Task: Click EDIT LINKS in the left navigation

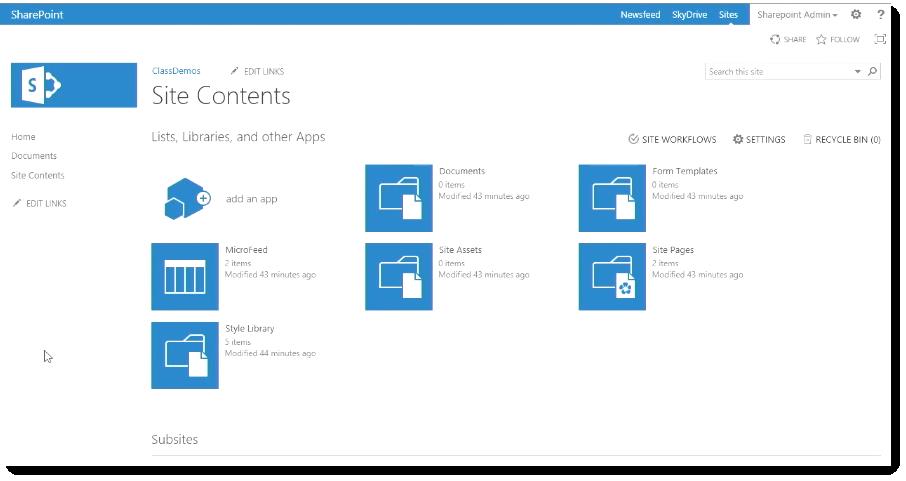Action: tap(40, 204)
